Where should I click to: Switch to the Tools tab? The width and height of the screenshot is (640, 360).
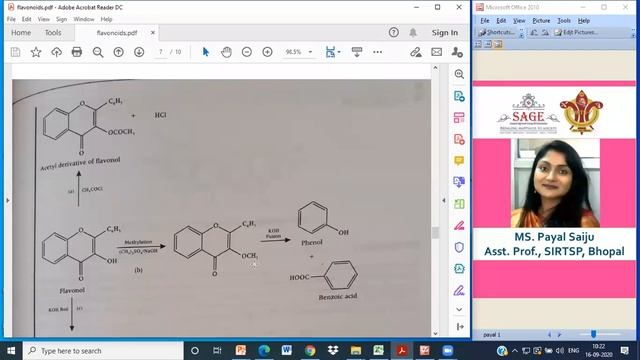click(53, 33)
